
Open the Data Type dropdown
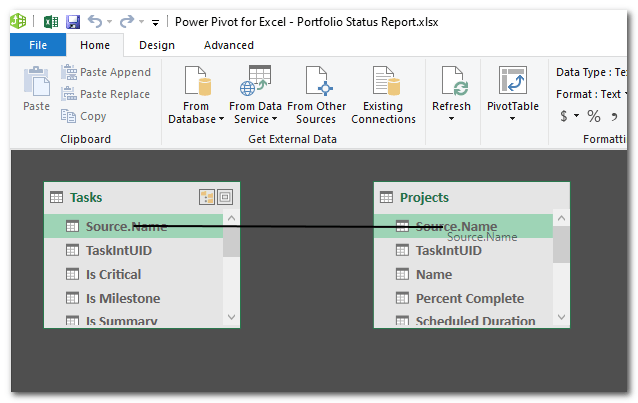coord(591,72)
